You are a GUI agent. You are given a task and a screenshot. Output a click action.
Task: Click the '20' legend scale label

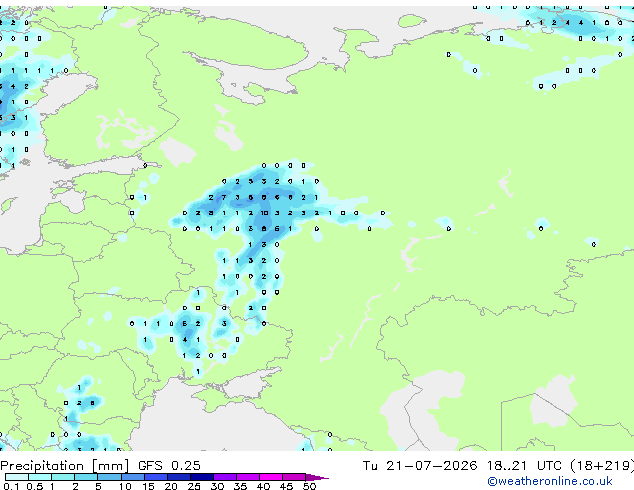tap(171, 486)
